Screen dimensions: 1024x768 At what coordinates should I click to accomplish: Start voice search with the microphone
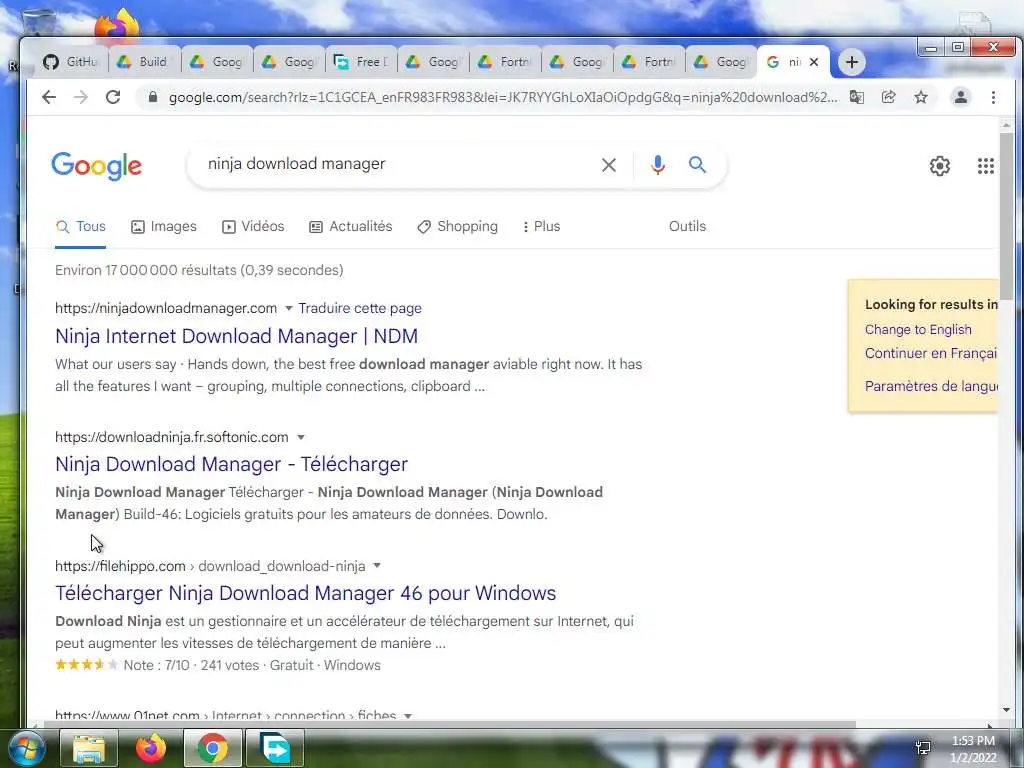point(658,165)
